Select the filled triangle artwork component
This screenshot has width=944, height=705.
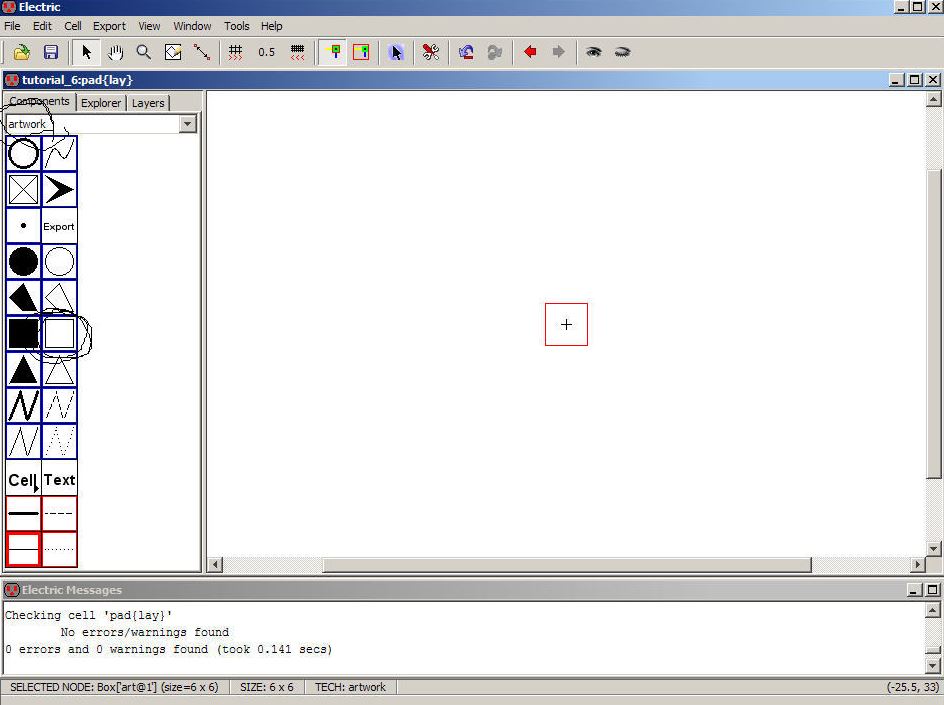tap(23, 370)
